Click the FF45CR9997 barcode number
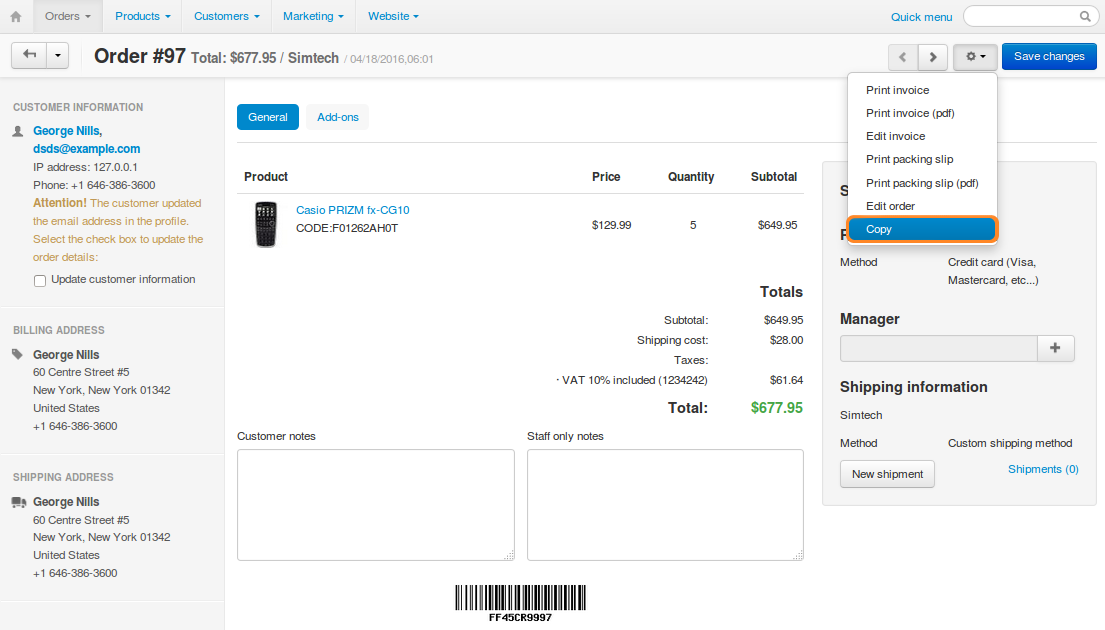This screenshot has height=630, width=1105. [520, 618]
